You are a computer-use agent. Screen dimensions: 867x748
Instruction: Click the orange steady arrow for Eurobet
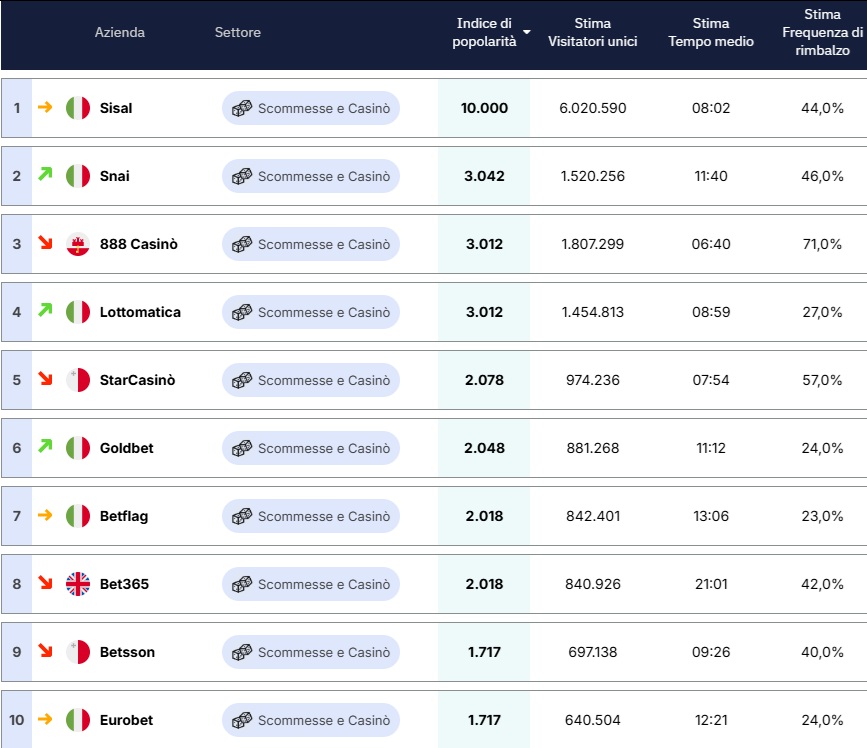tap(45, 719)
